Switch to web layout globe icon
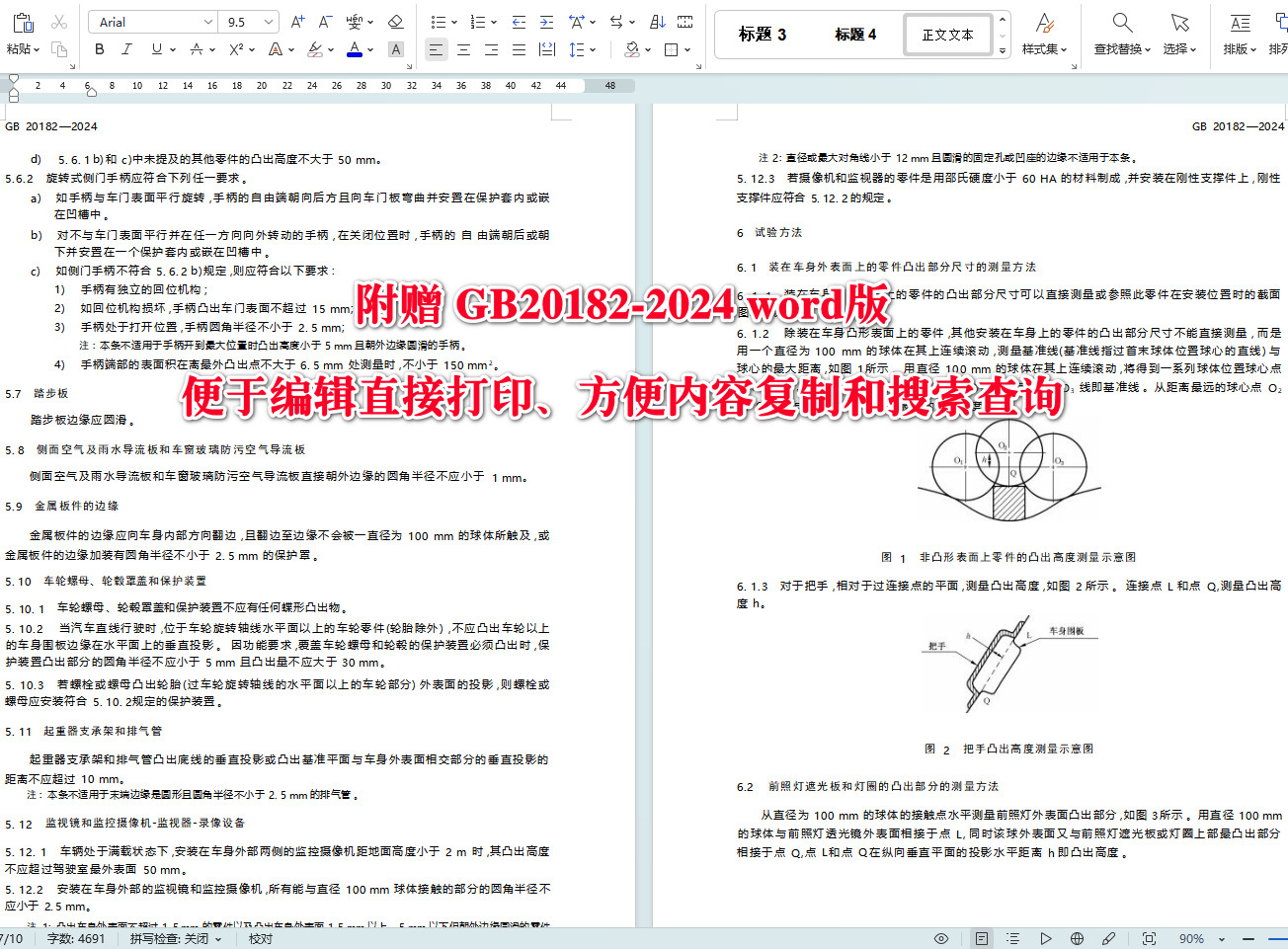 [x=1077, y=938]
